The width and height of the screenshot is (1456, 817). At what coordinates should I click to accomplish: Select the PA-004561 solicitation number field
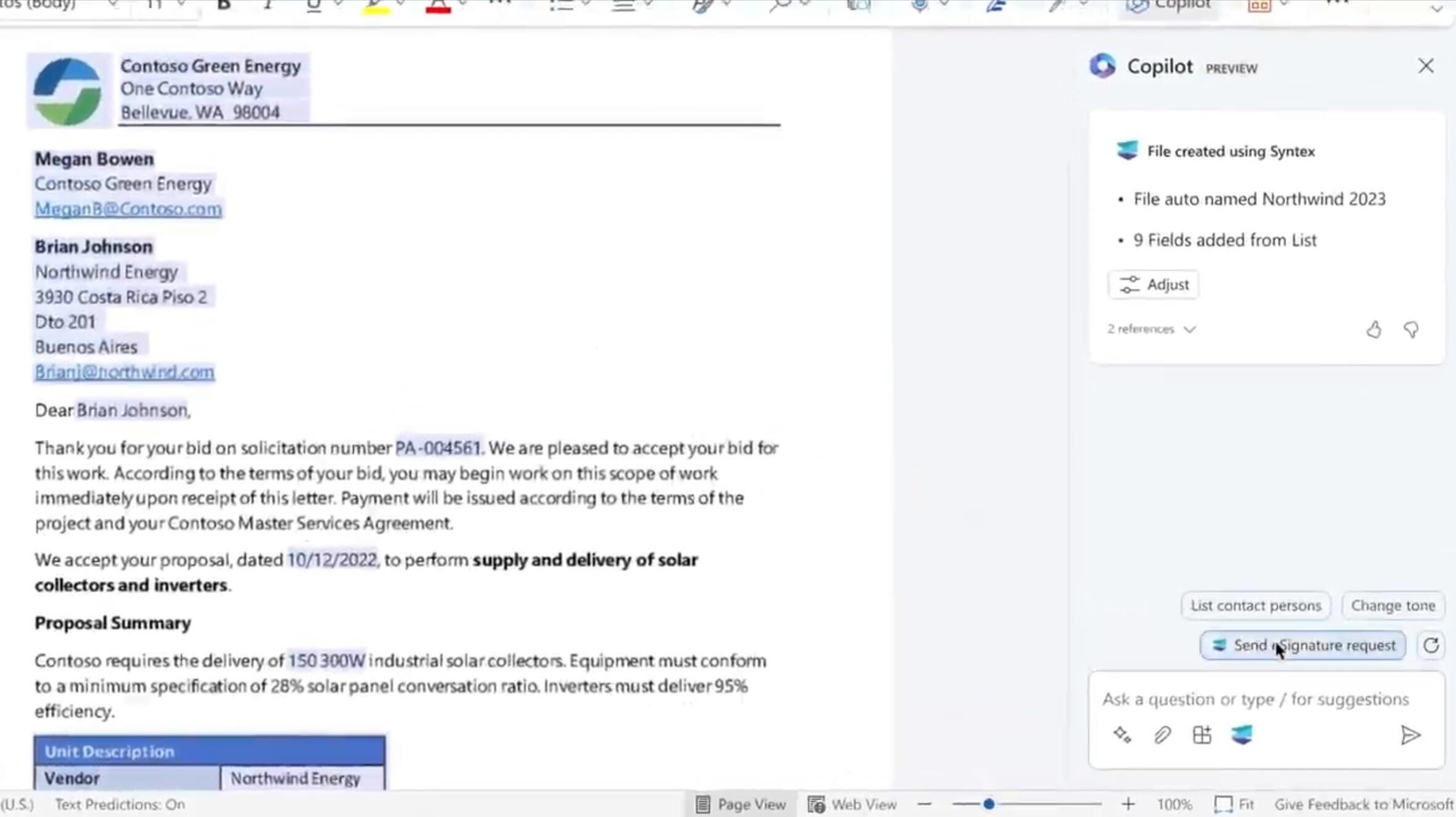tap(438, 447)
